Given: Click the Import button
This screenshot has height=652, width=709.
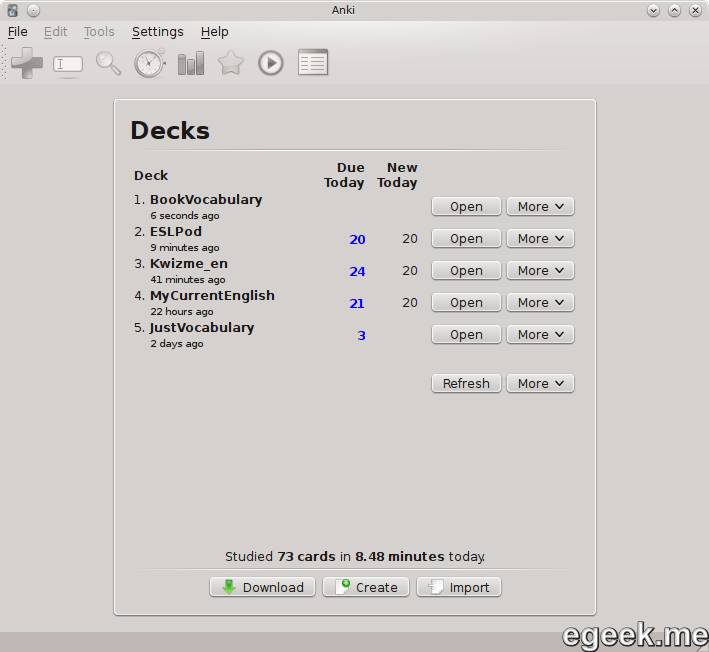Looking at the screenshot, I should (459, 587).
